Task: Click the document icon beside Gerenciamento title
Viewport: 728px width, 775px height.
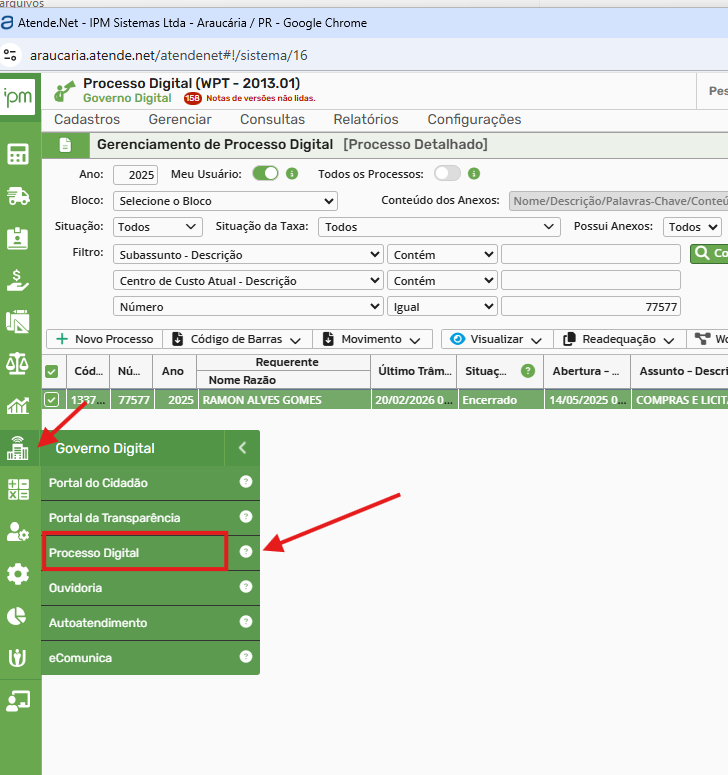Action: 65,145
